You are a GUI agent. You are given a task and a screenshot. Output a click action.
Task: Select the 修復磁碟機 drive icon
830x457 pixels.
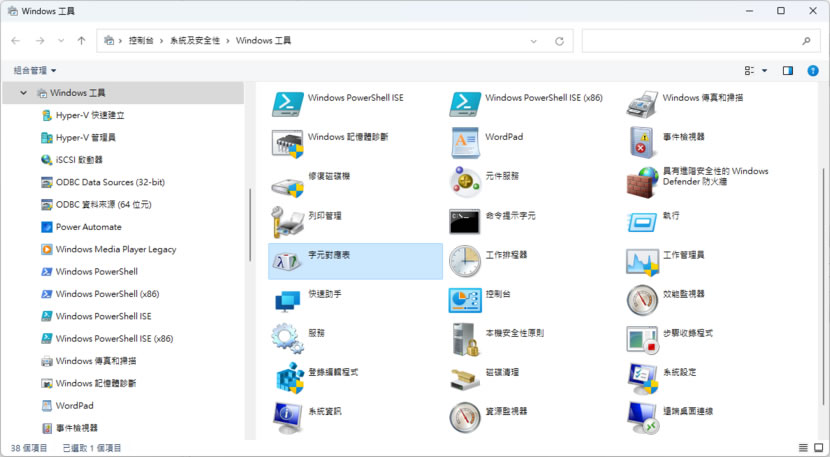pyautogui.click(x=287, y=187)
